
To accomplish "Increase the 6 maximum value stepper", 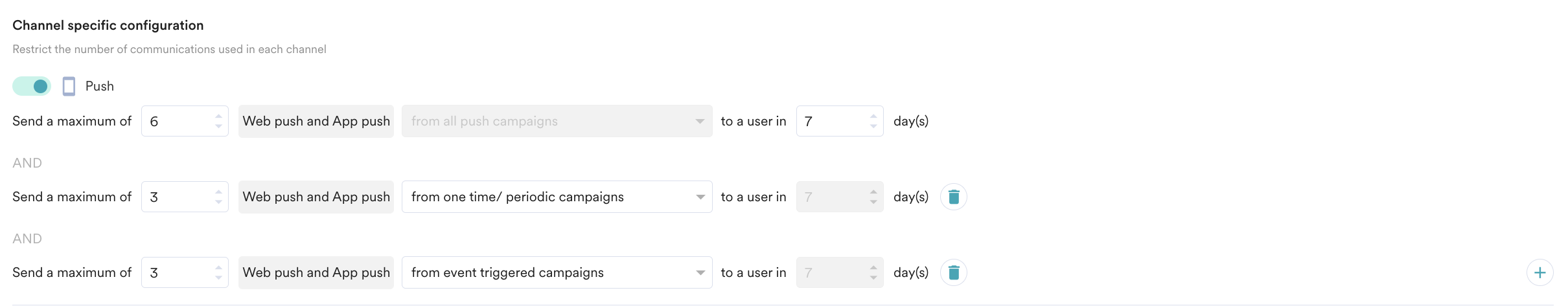I will click(218, 116).
